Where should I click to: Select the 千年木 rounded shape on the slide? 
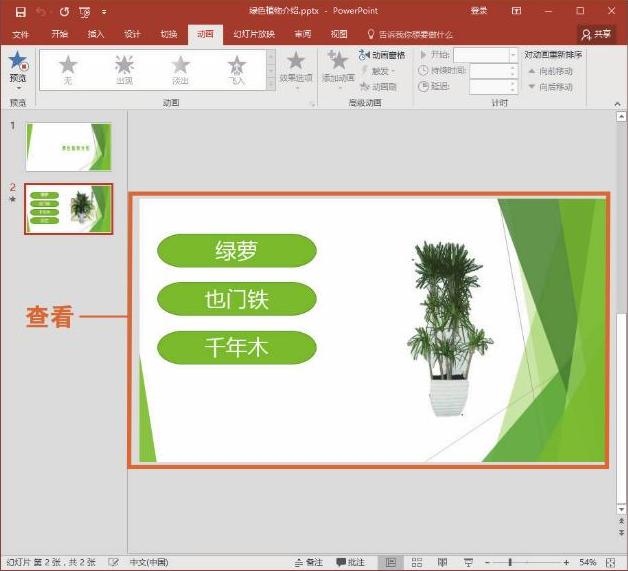pos(237,348)
